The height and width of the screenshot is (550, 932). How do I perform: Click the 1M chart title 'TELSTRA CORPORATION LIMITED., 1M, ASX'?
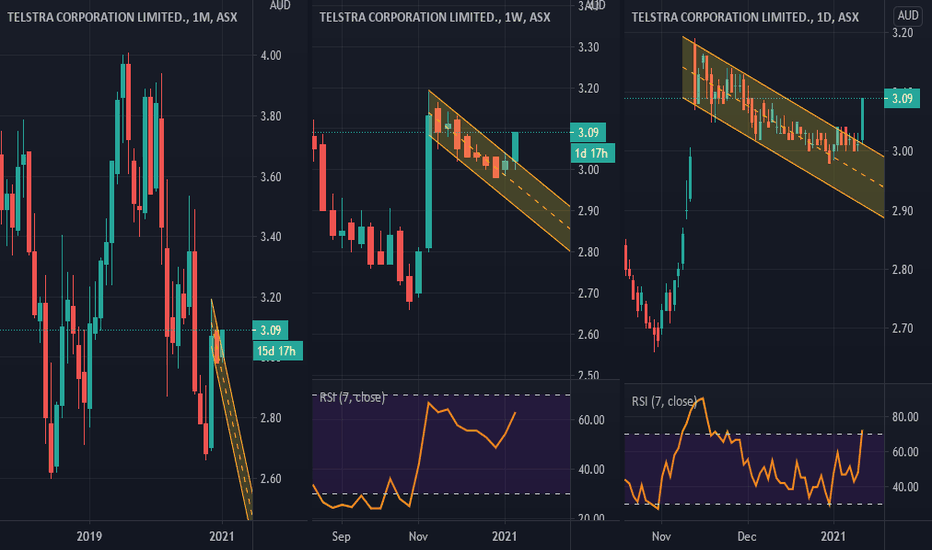[x=122, y=17]
